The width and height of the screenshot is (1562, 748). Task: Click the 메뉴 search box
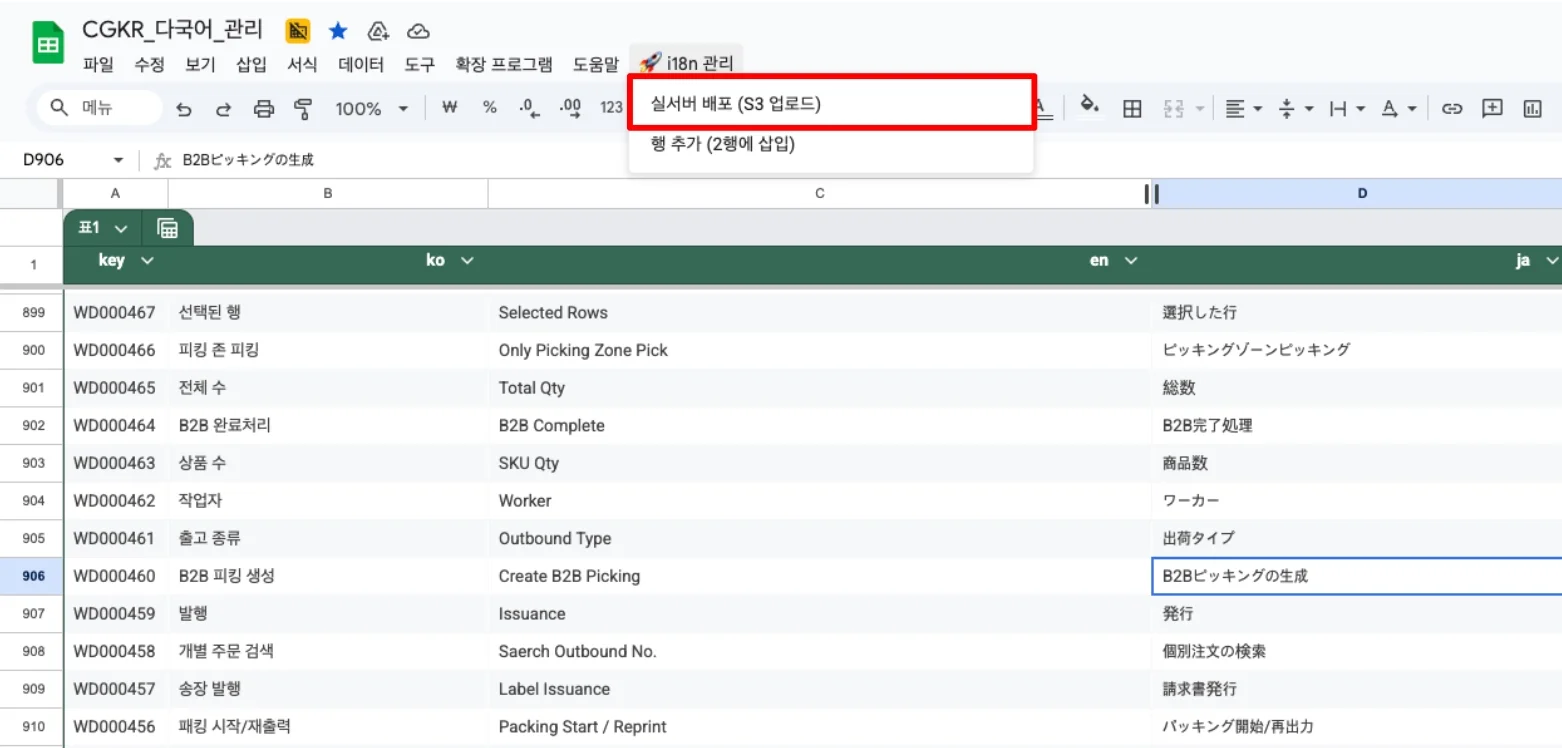point(100,108)
